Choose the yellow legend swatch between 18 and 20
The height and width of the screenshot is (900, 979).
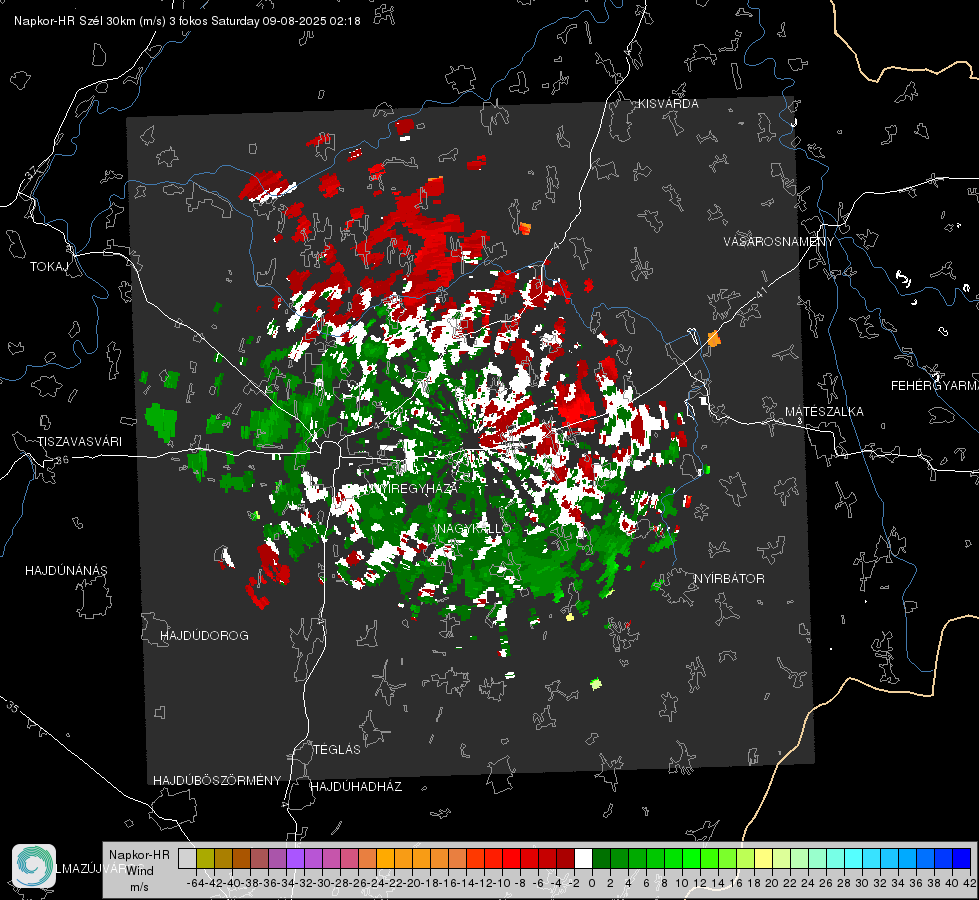click(764, 858)
